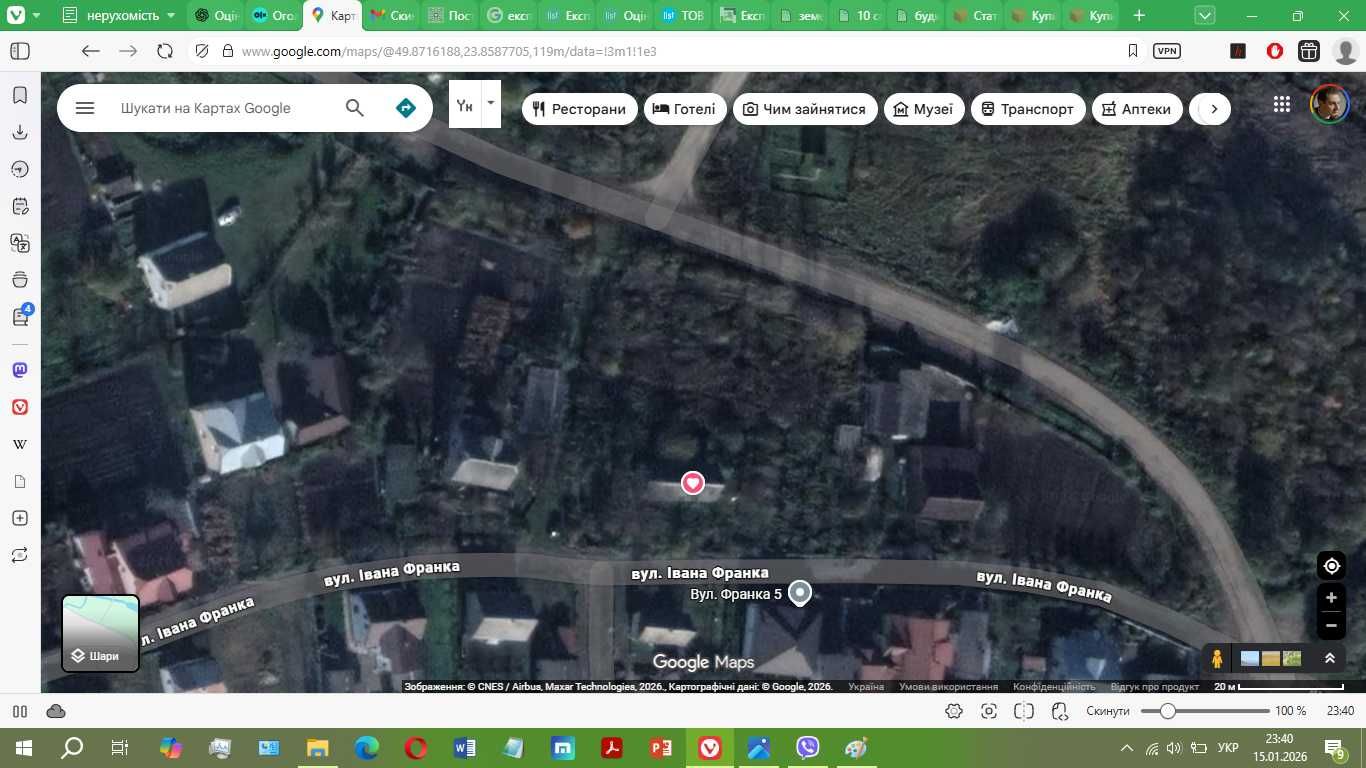Open directions with the blue arrow icon
1366x768 pixels.
click(x=405, y=108)
